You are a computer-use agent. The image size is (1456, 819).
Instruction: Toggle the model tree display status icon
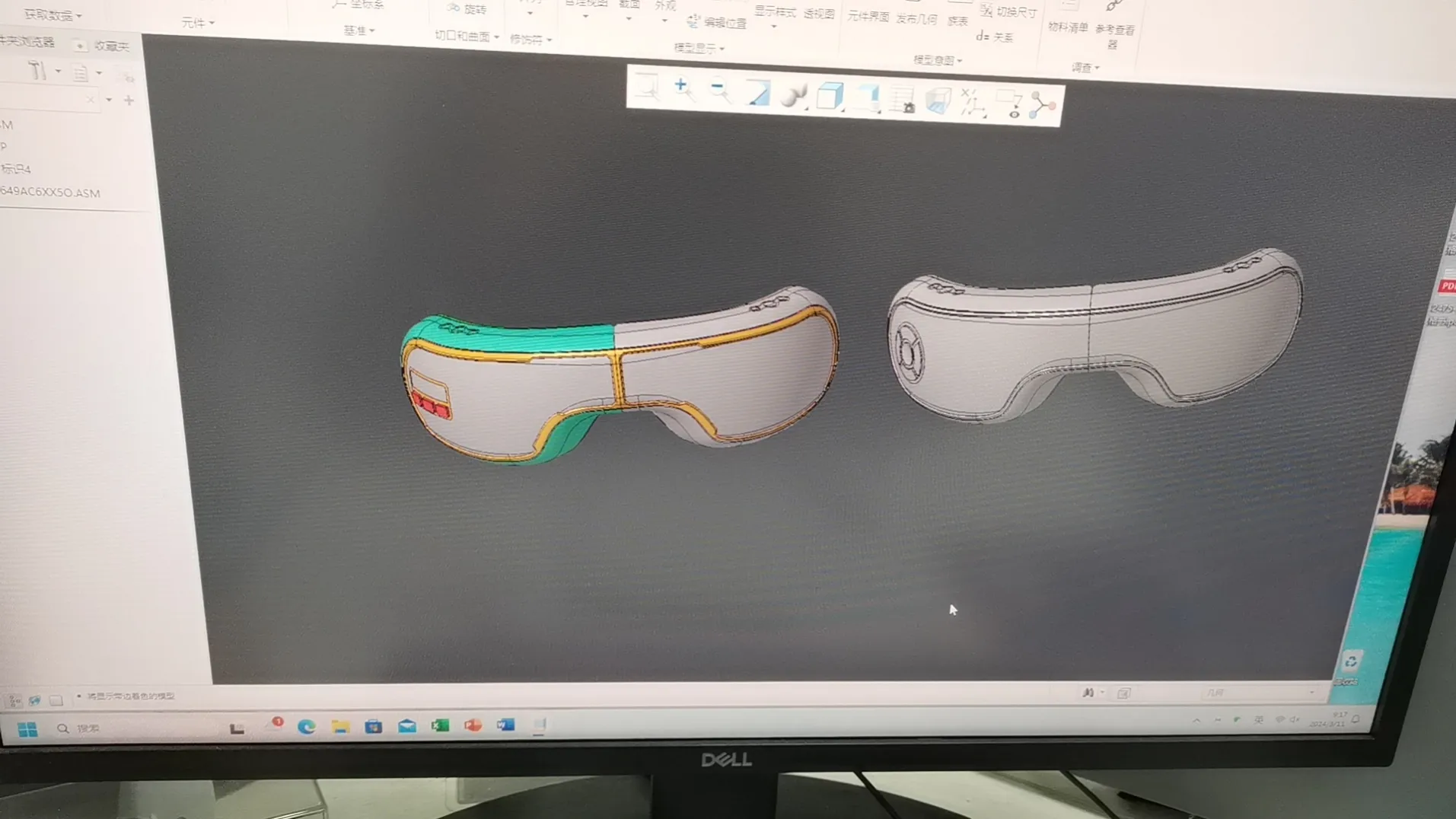pyautogui.click(x=13, y=700)
